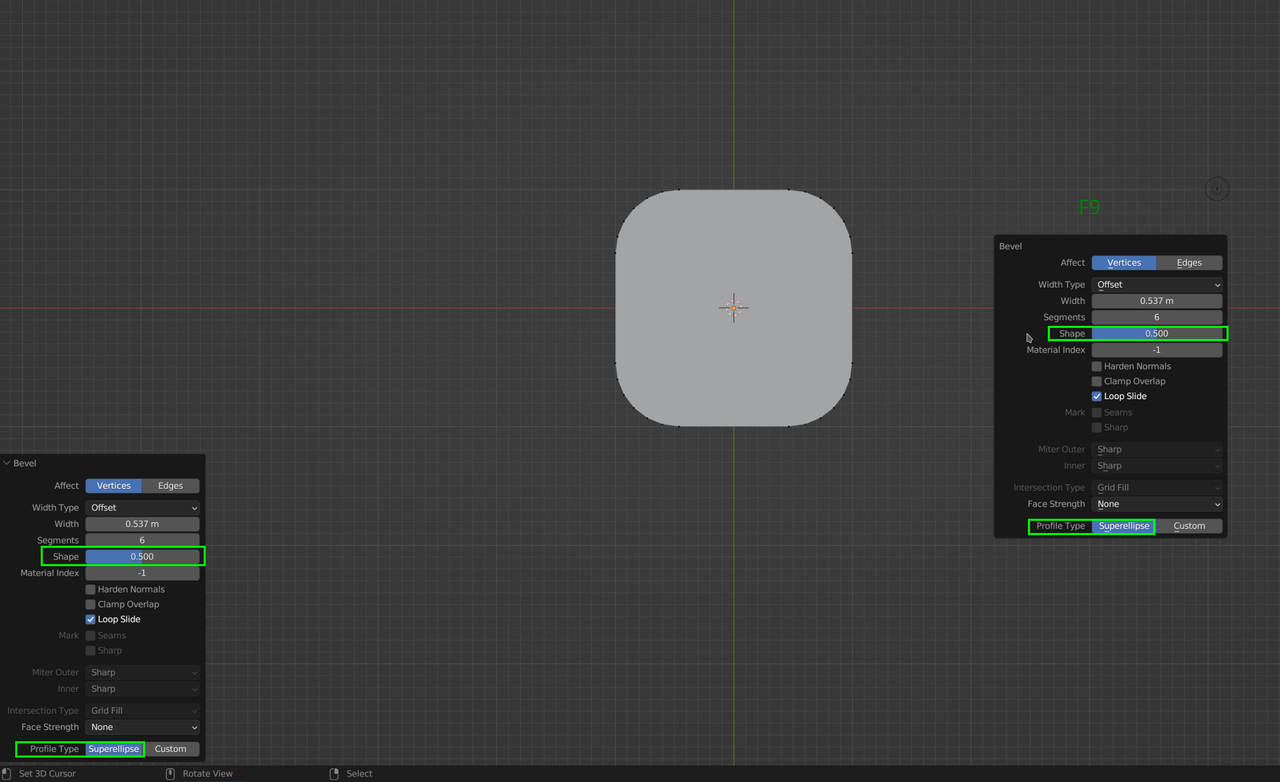Click the Select mouse icon in status bar
This screenshot has height=782, width=1280.
click(x=332, y=773)
